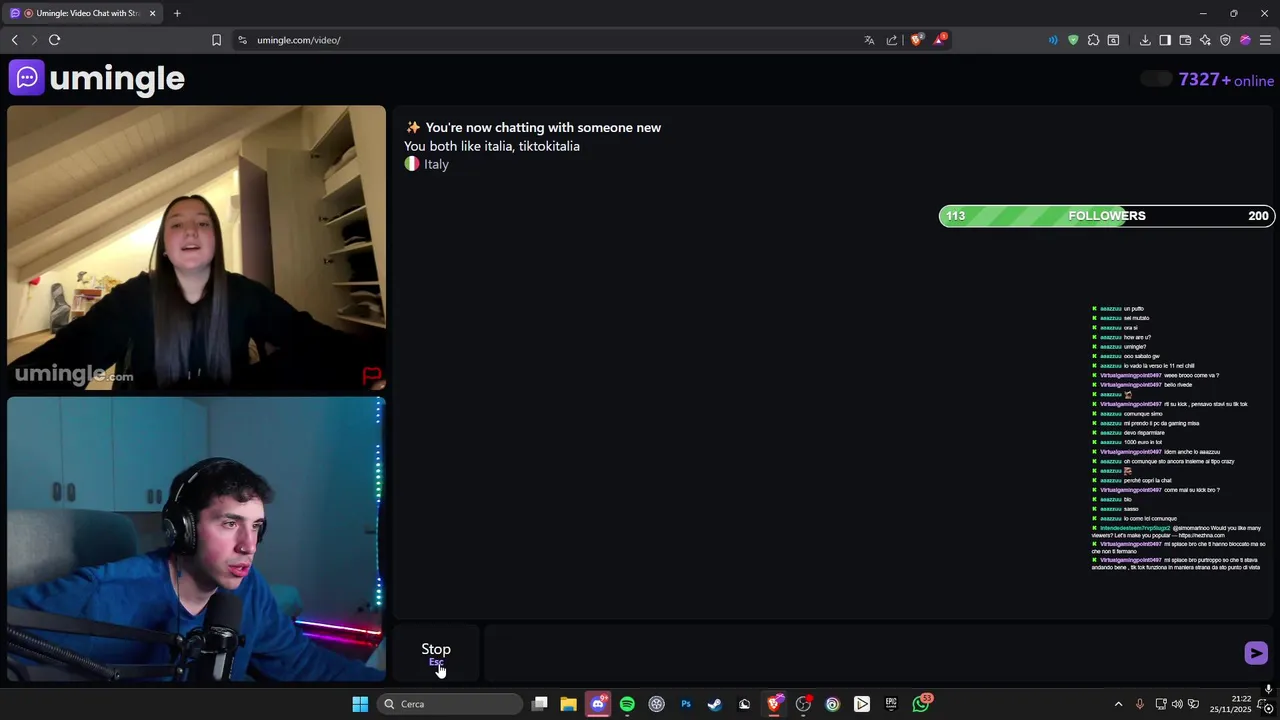Open the Extensions puzzle menu
Screen dimensions: 1280x720
[x=1093, y=40]
